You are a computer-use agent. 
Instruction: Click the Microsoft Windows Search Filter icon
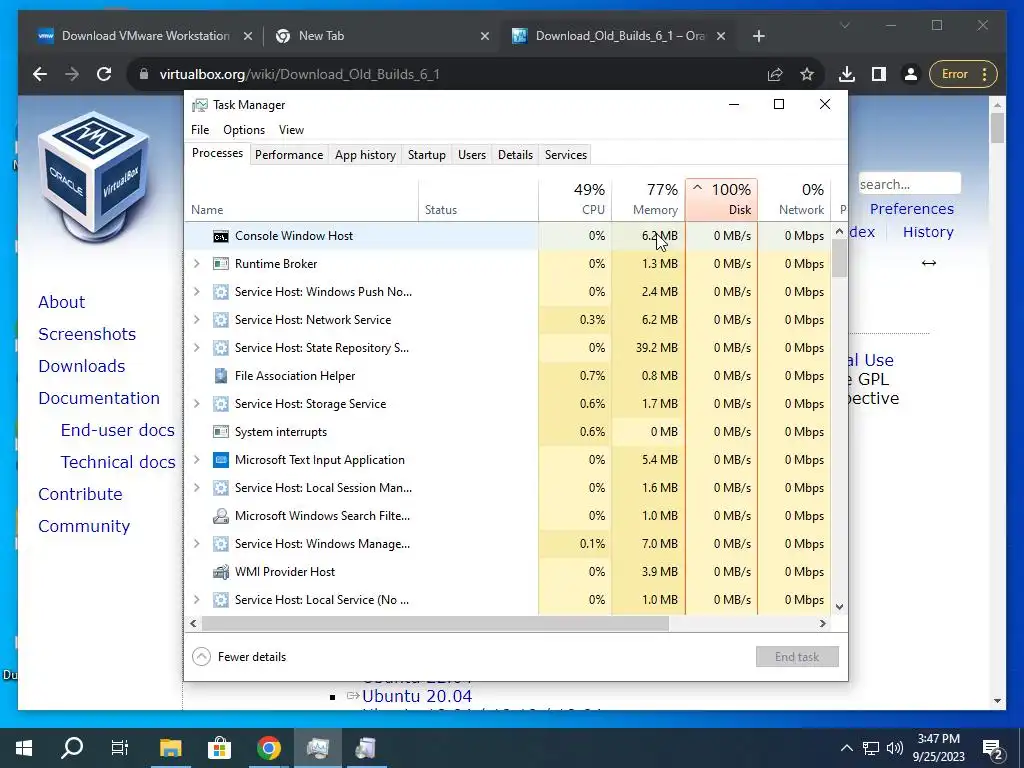coord(221,516)
